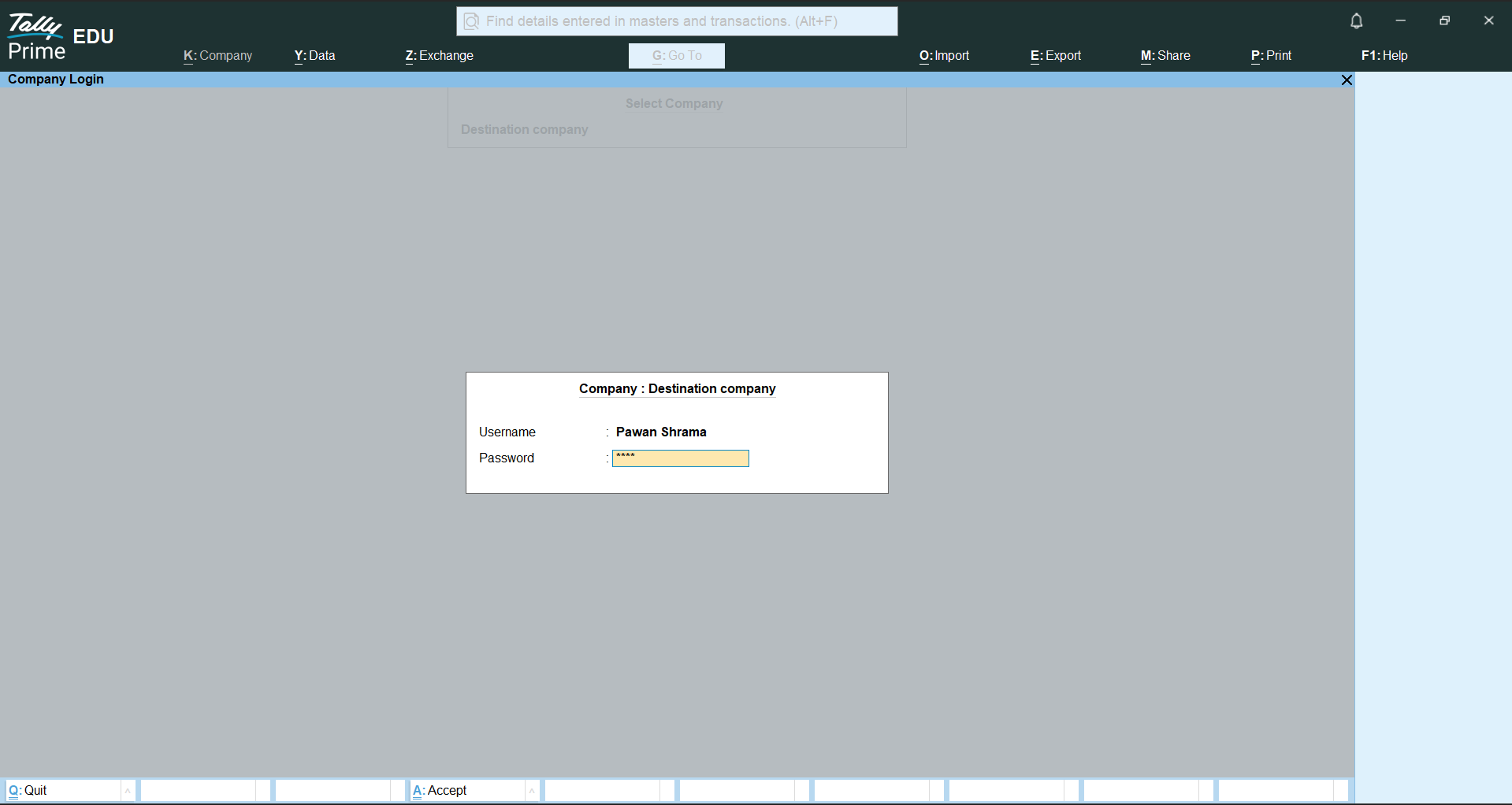Open the Y: Data menu
This screenshot has width=1512, height=805.
point(315,56)
